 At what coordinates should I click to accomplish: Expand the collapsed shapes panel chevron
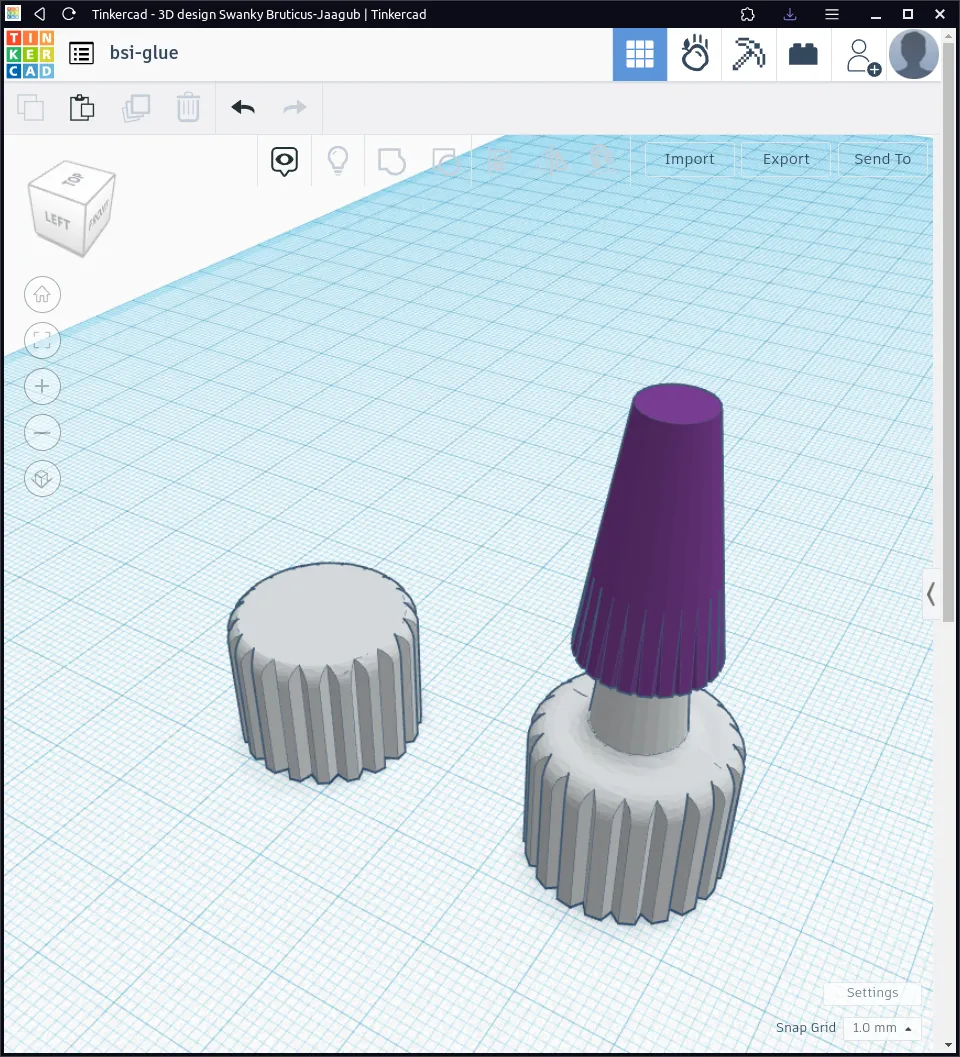click(x=931, y=594)
